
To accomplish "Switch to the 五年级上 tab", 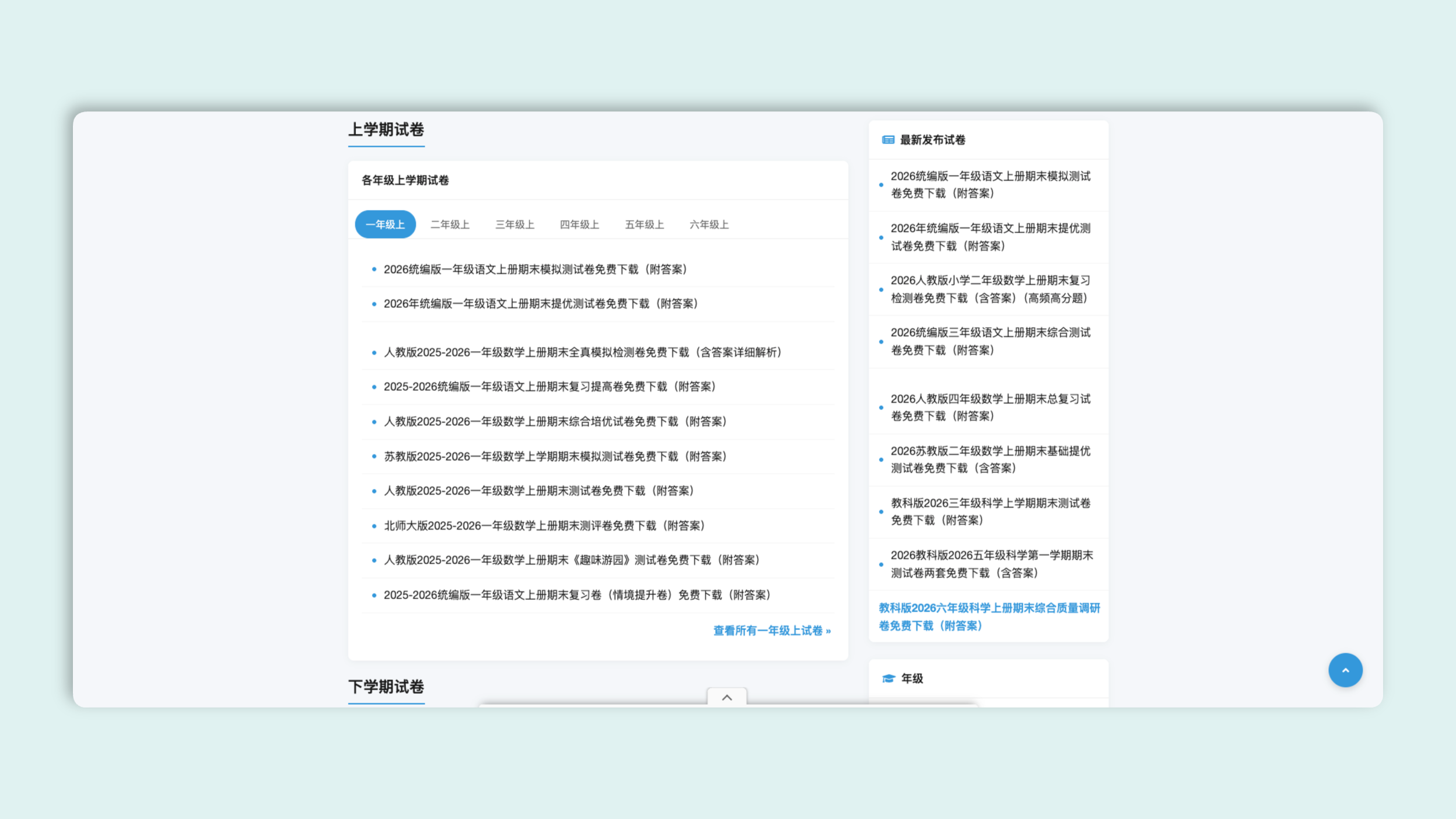I will [644, 224].
